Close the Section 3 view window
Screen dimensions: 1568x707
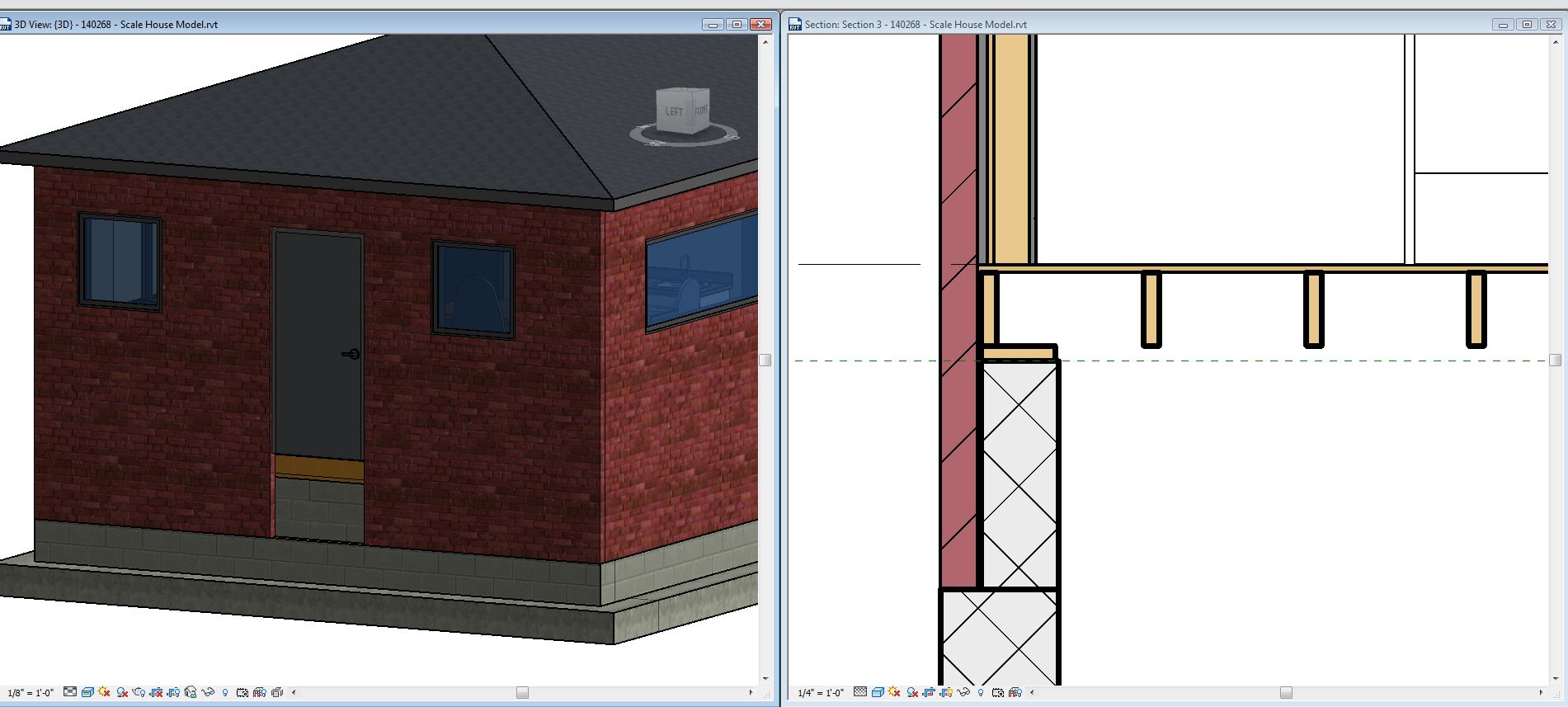tap(1551, 25)
